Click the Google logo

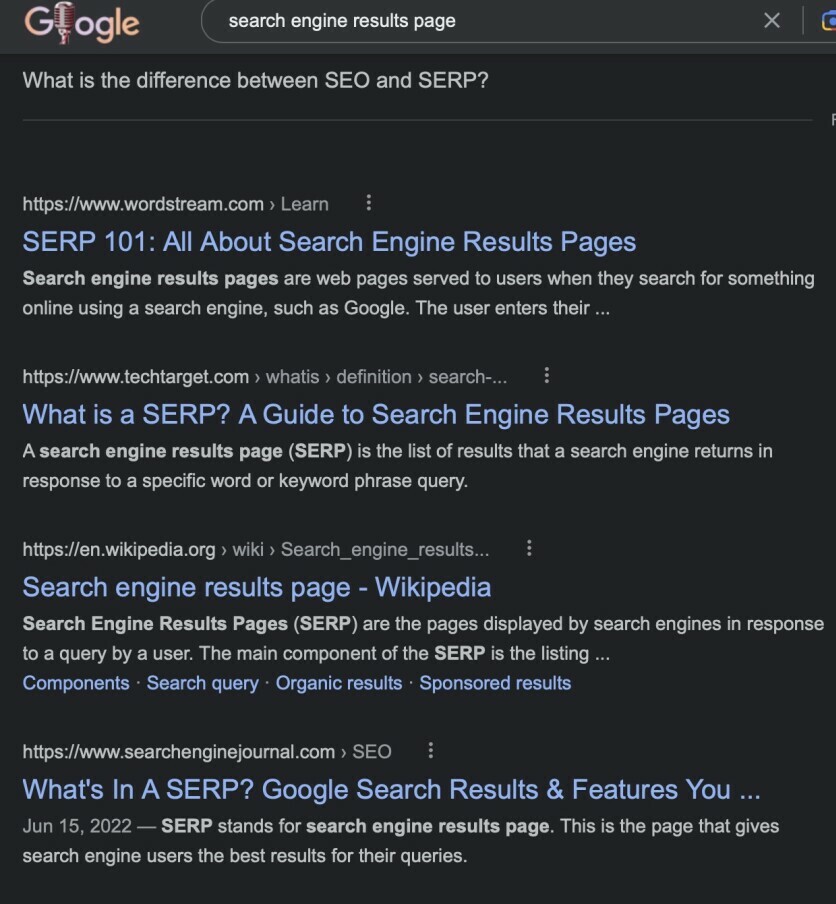pos(82,22)
